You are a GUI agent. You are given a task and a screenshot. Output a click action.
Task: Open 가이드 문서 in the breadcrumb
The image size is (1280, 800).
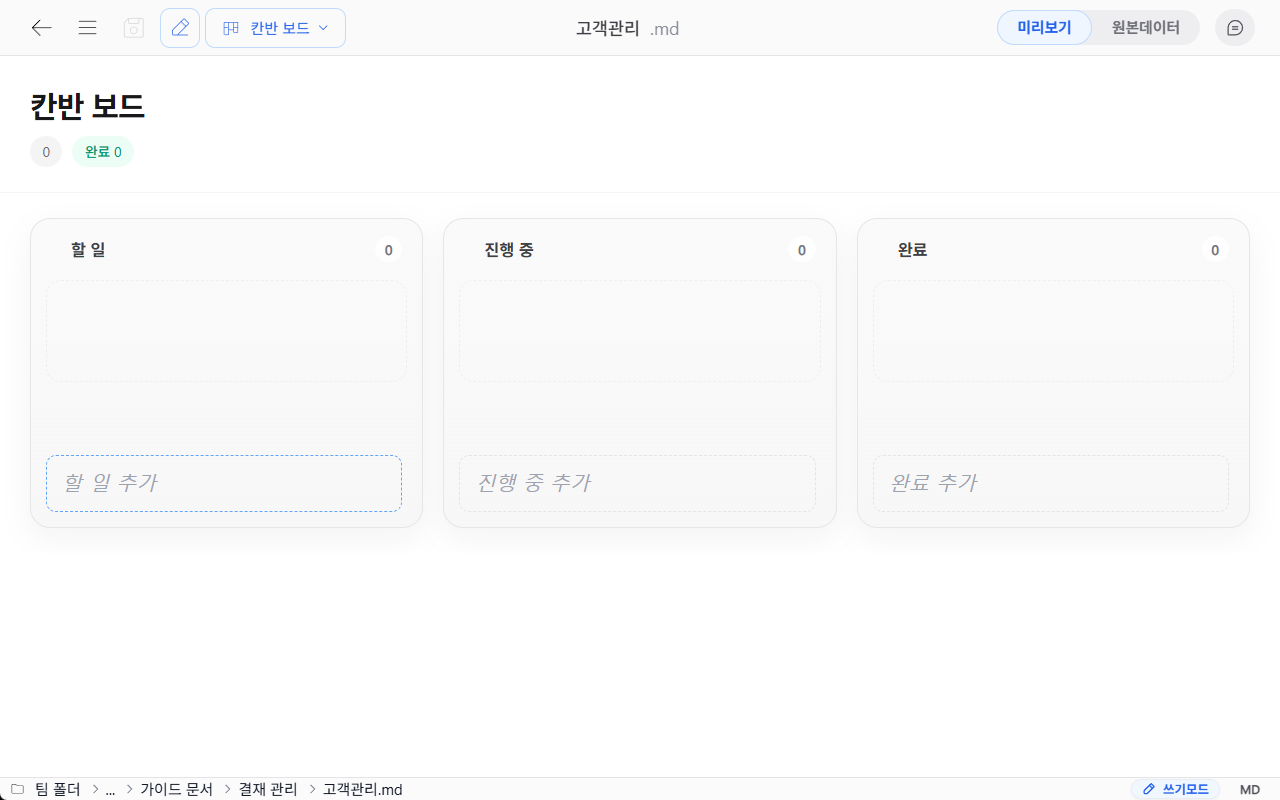(x=177, y=789)
